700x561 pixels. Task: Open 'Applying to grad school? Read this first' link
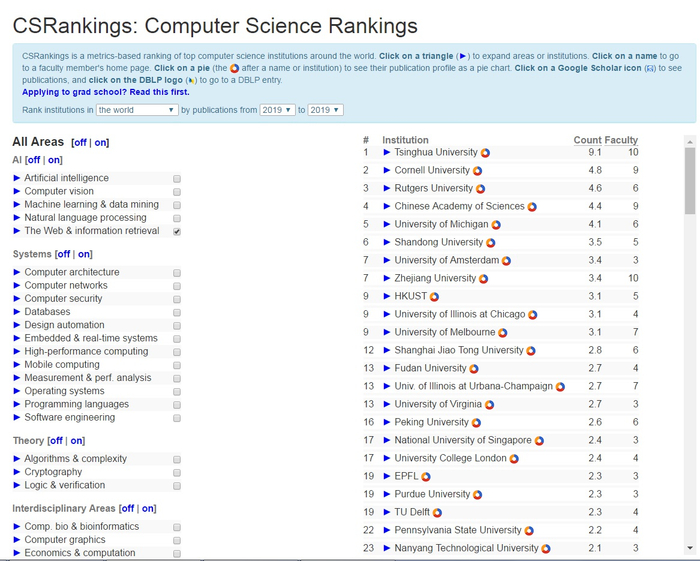coord(106,92)
